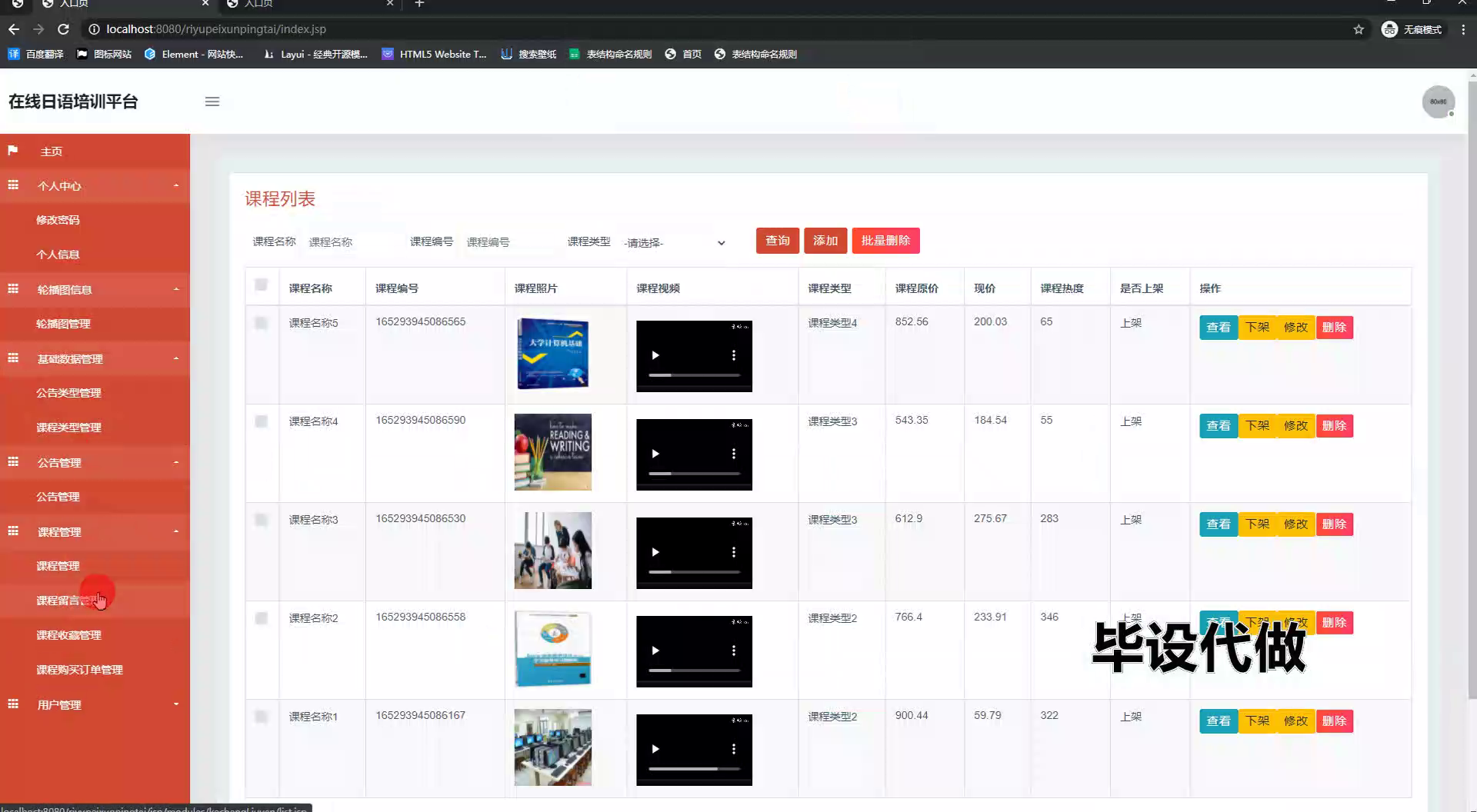
Task: Click the 查询 search button
Action: coord(778,241)
